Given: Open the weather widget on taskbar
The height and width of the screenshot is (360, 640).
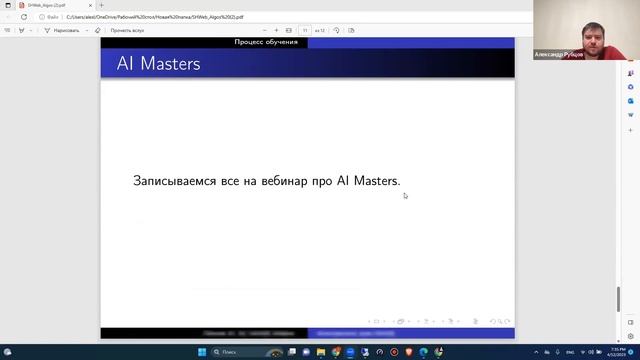Looking at the screenshot, I should coord(7,352).
